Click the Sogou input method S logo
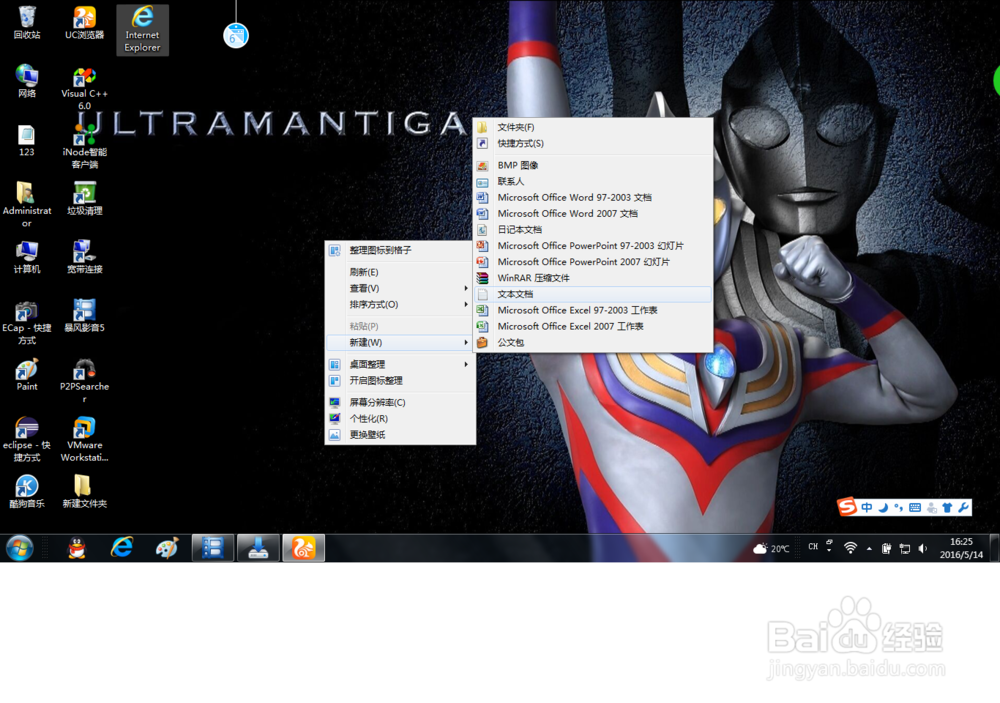Viewport: 1000px width, 703px height. [x=847, y=507]
